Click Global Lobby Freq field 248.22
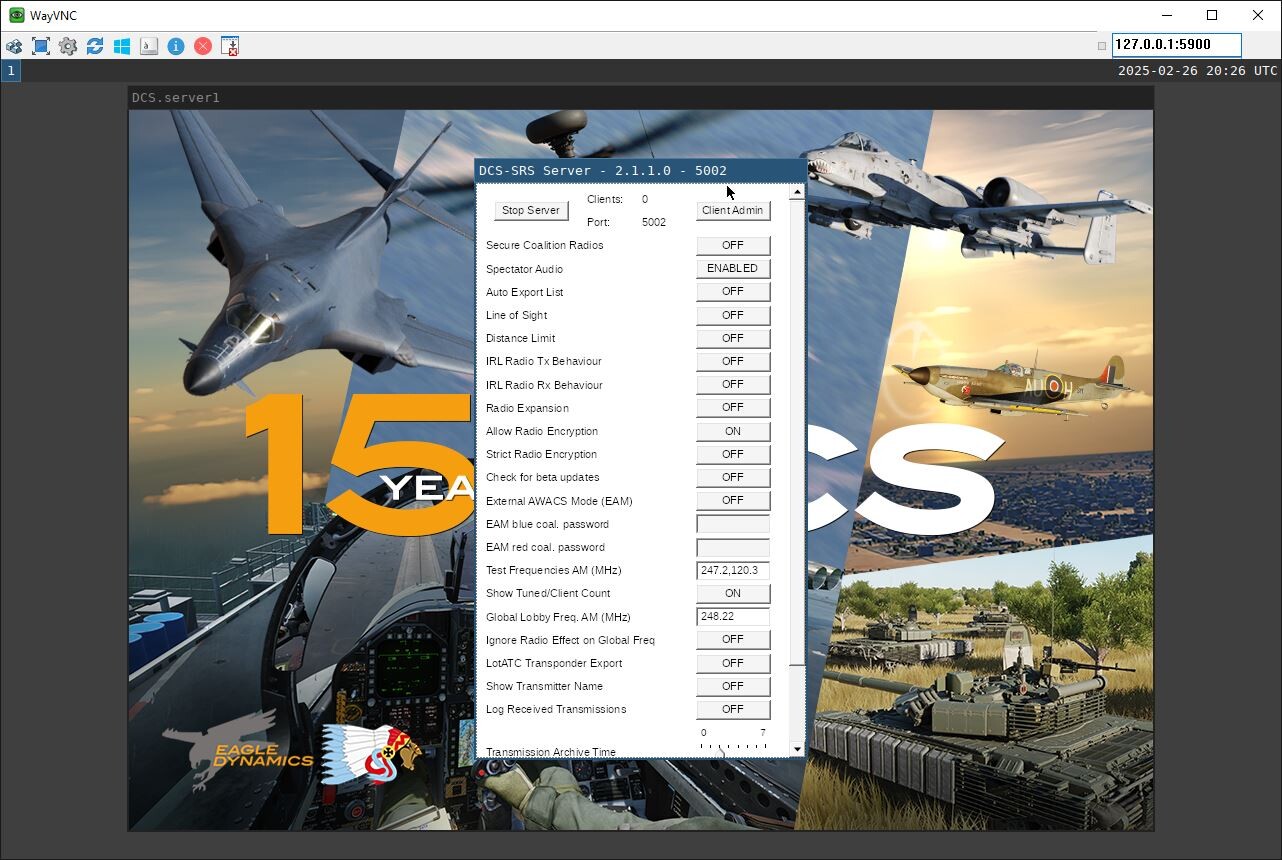The image size is (1282, 860). (733, 617)
